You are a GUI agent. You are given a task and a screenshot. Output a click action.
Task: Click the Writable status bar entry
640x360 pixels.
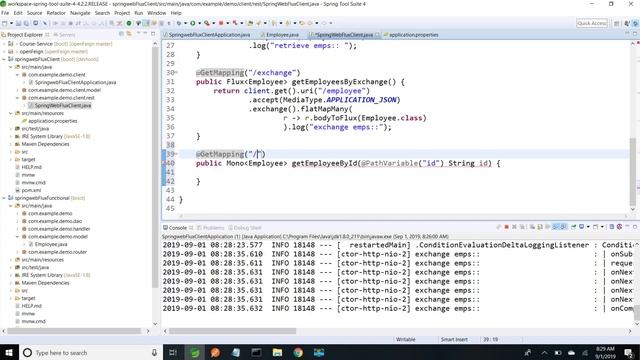tap(405, 340)
